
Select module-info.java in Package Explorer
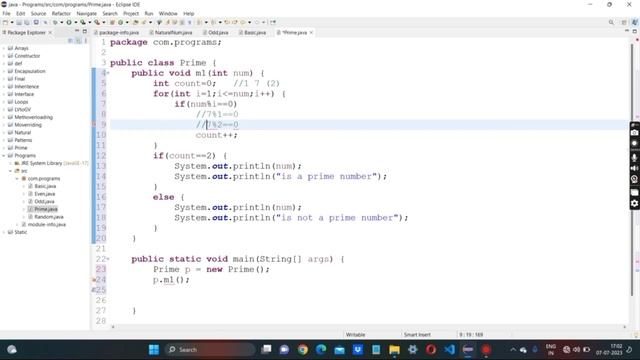(x=44, y=225)
